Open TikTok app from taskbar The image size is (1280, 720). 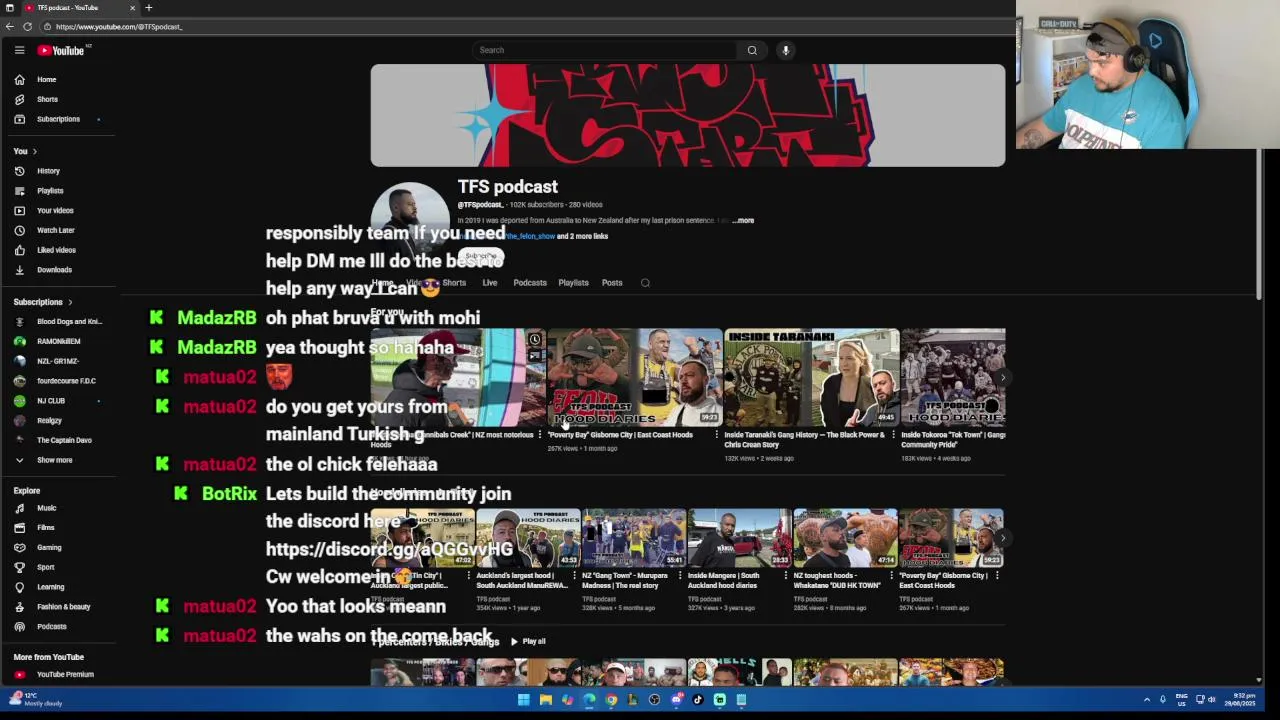698,700
